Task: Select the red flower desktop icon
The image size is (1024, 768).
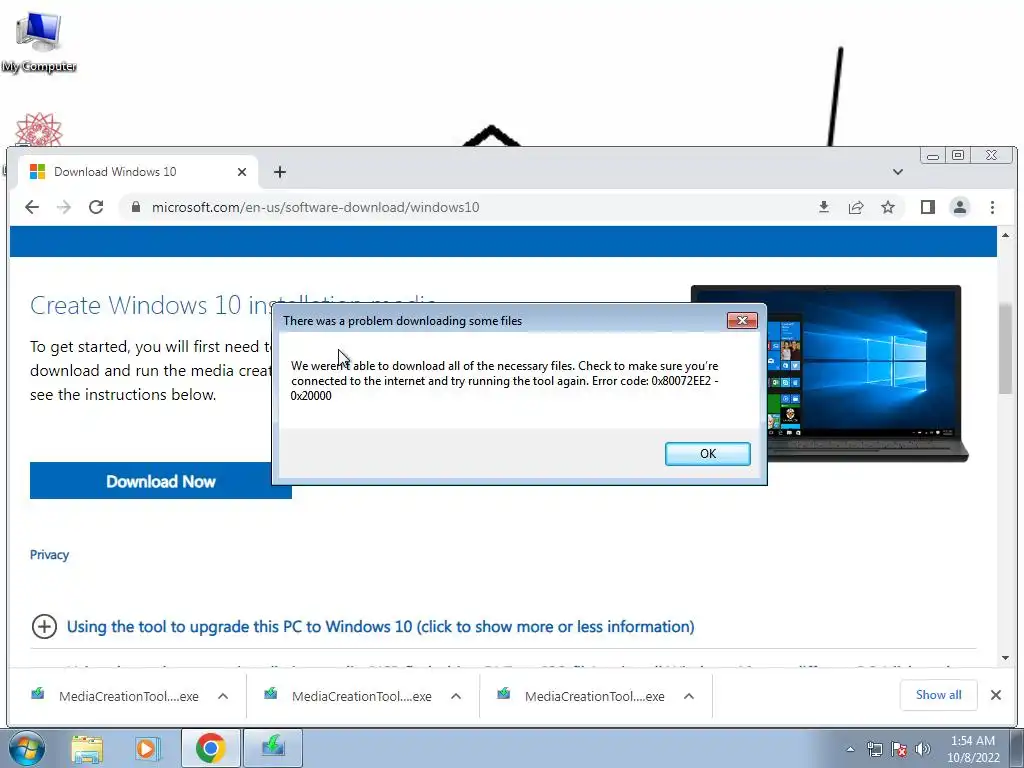Action: (x=39, y=129)
